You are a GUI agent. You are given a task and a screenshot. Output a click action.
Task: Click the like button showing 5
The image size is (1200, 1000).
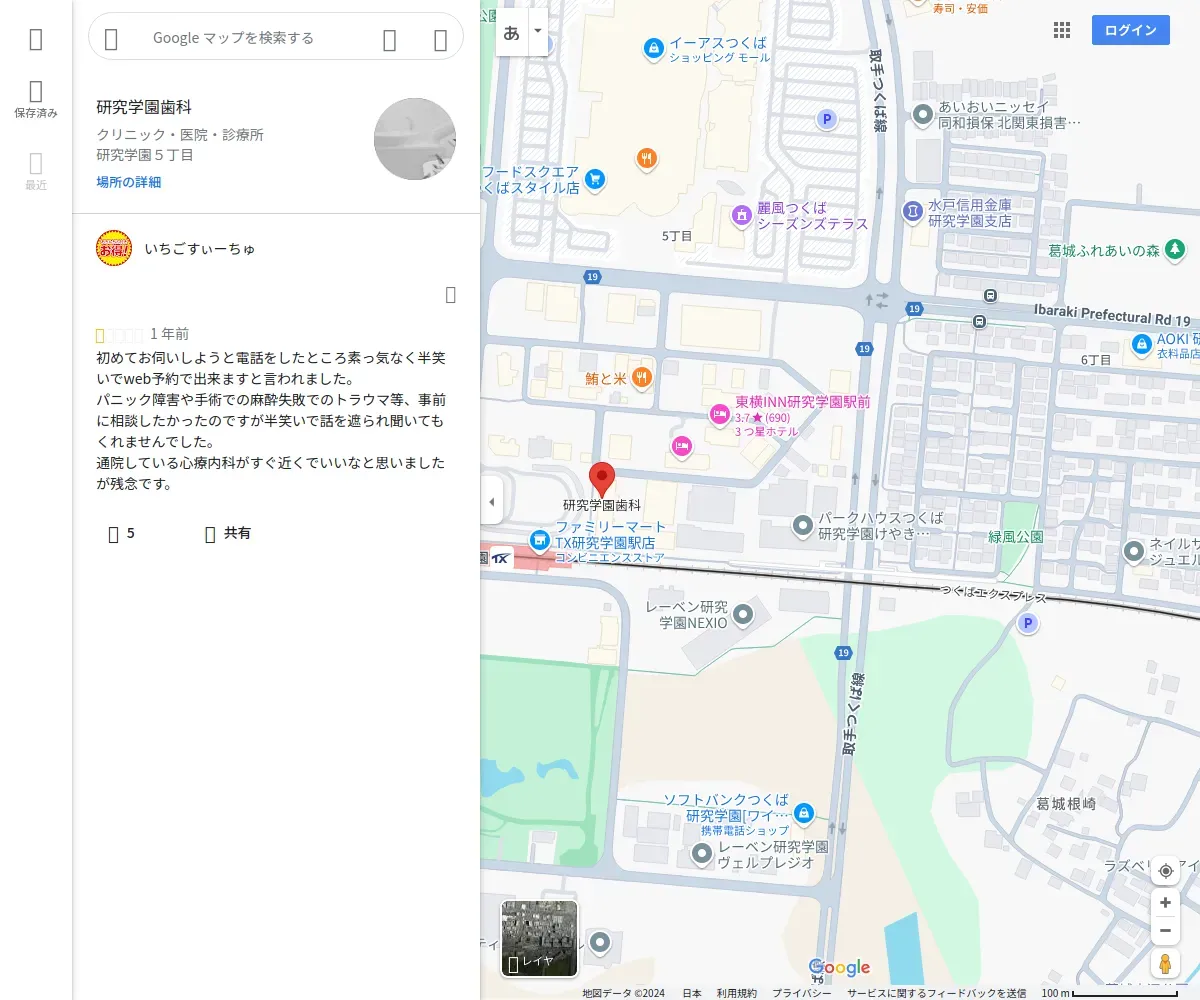click(x=122, y=534)
